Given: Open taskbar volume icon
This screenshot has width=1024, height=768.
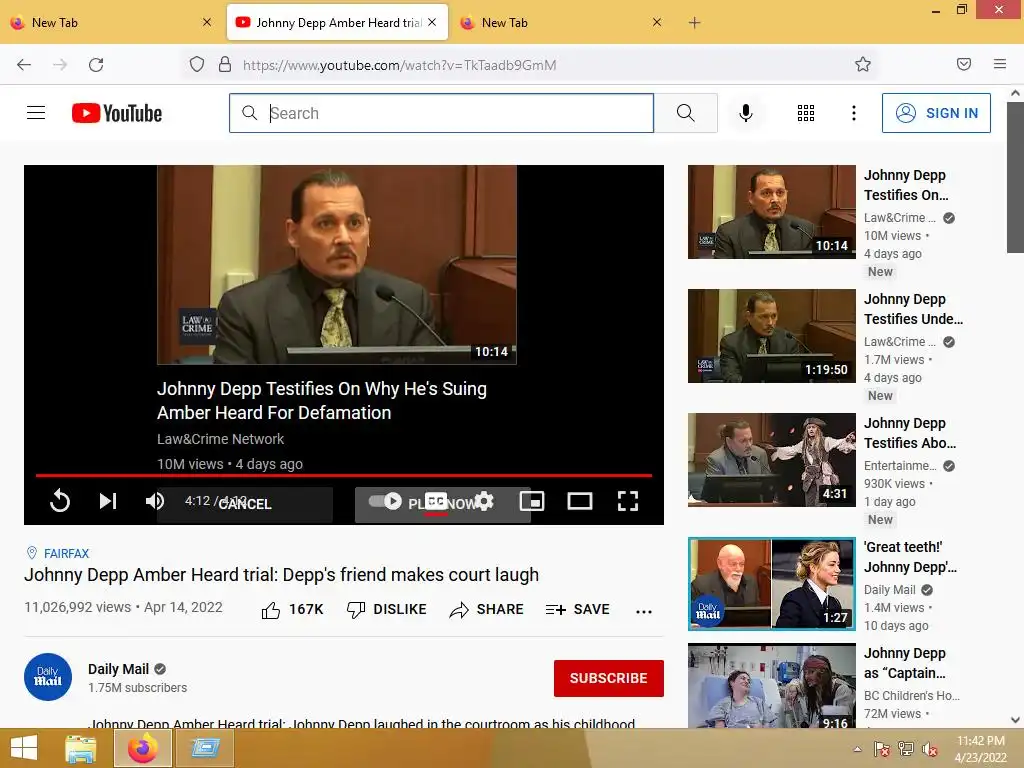Looking at the screenshot, I should (930, 749).
